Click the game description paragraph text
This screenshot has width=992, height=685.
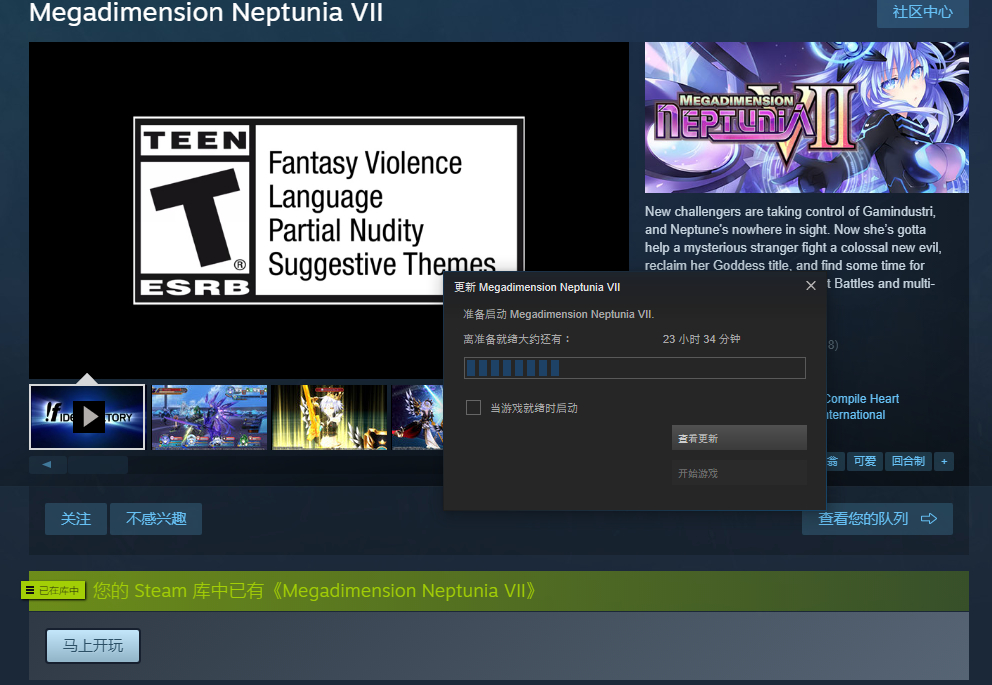click(794, 247)
